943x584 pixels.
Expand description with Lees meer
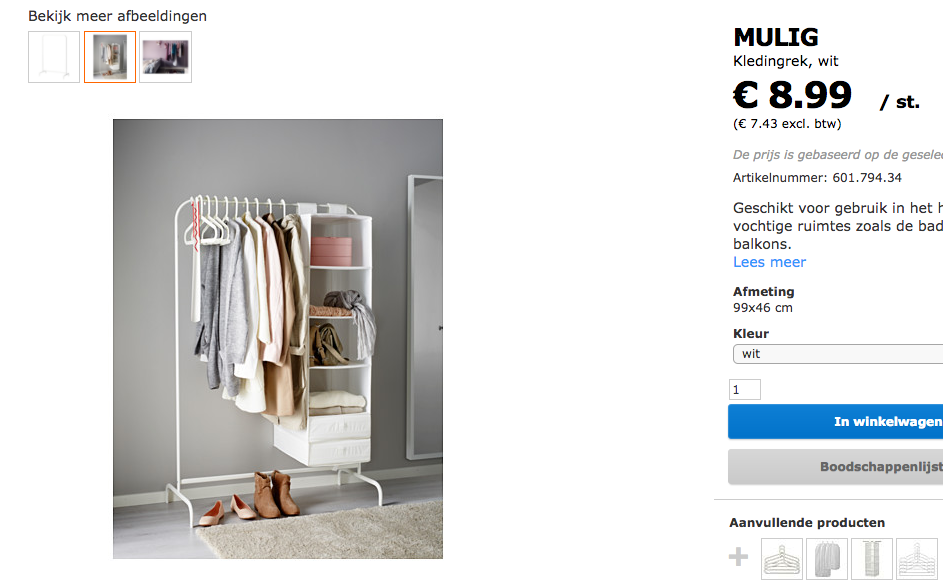click(769, 262)
